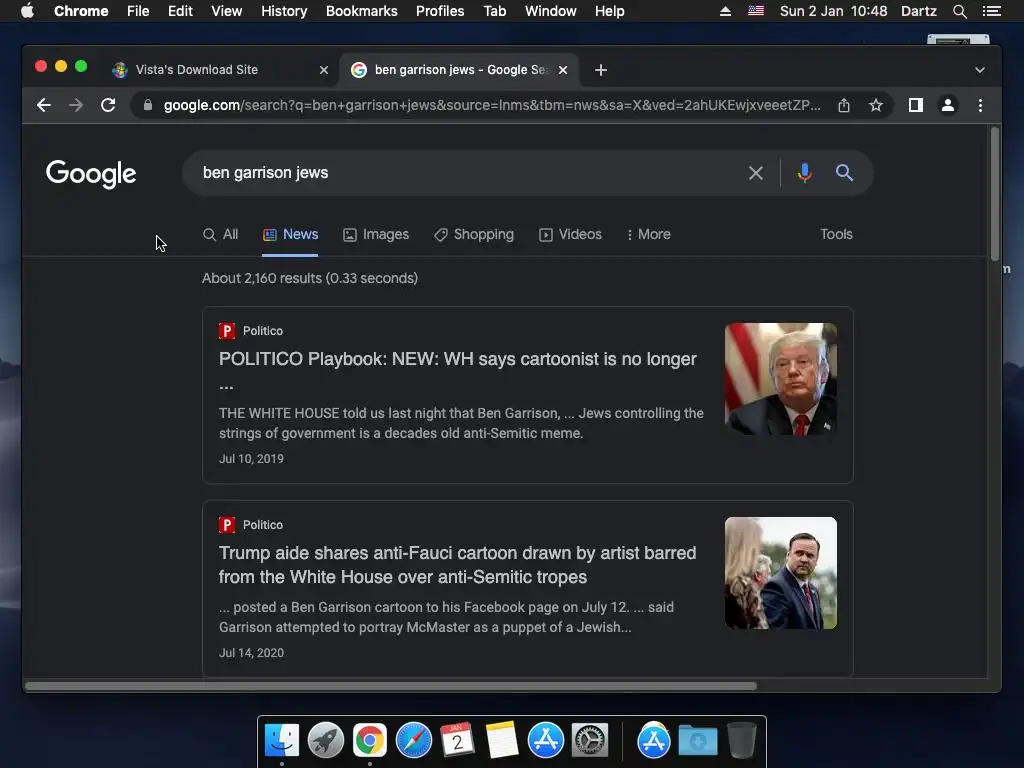Click the About 2,160 results text
1024x768 pixels.
[x=310, y=278]
